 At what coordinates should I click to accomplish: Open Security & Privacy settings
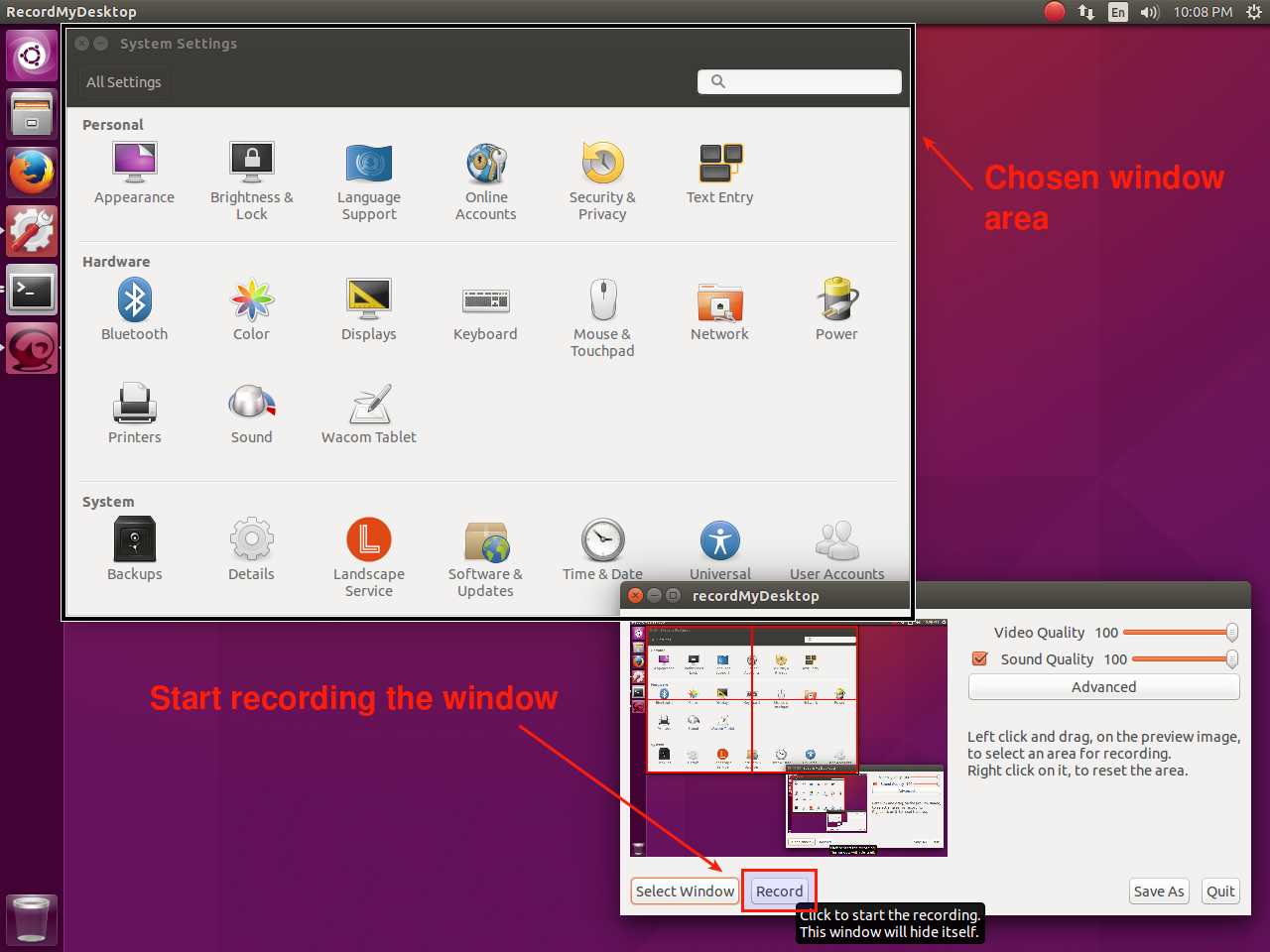tap(602, 181)
